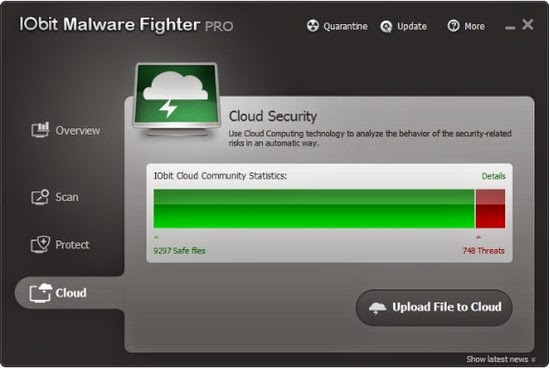Select the Cloud tab label
550x369 pixels.
pos(71,293)
